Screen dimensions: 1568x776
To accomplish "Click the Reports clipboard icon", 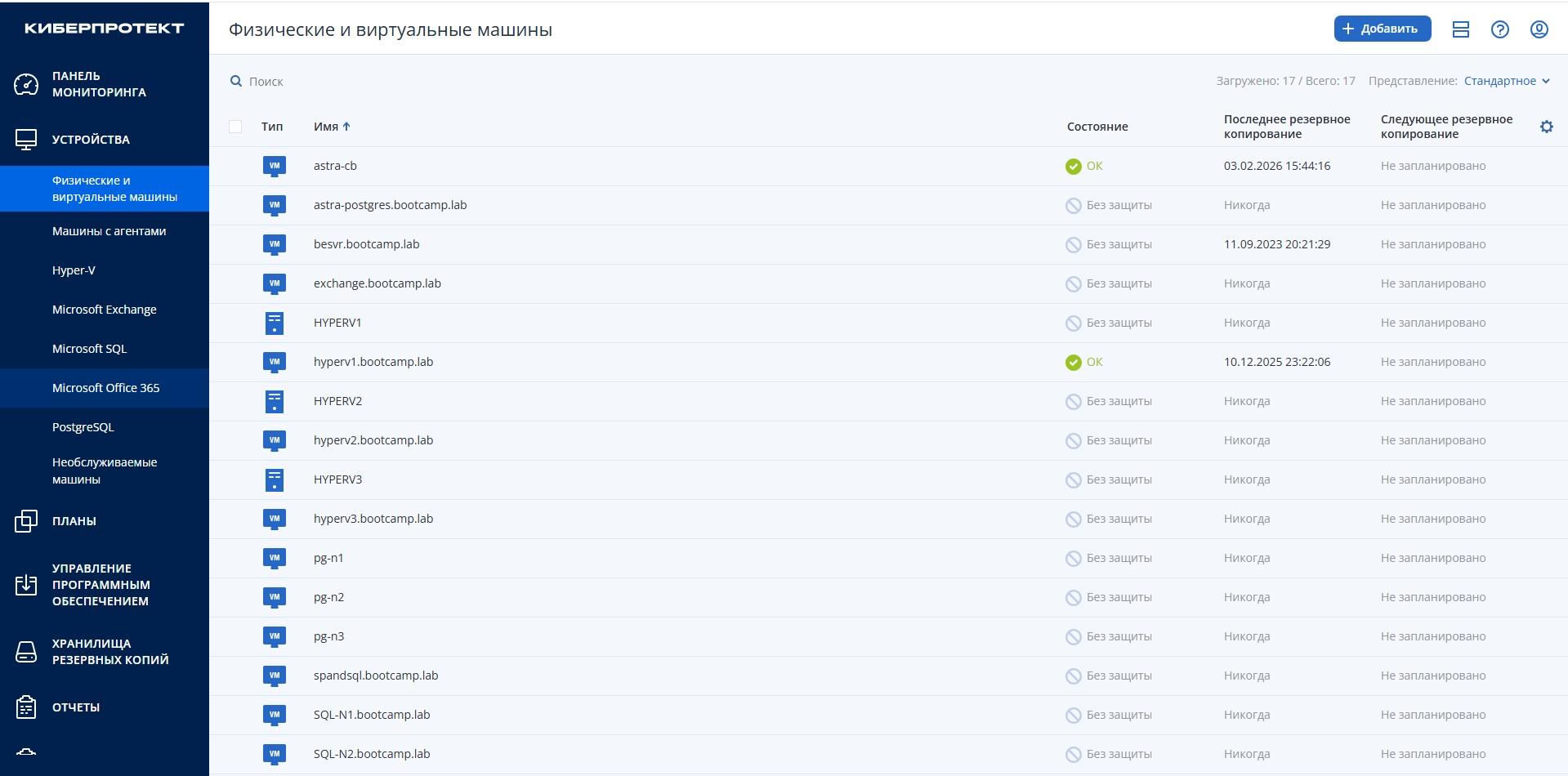I will click(x=26, y=707).
